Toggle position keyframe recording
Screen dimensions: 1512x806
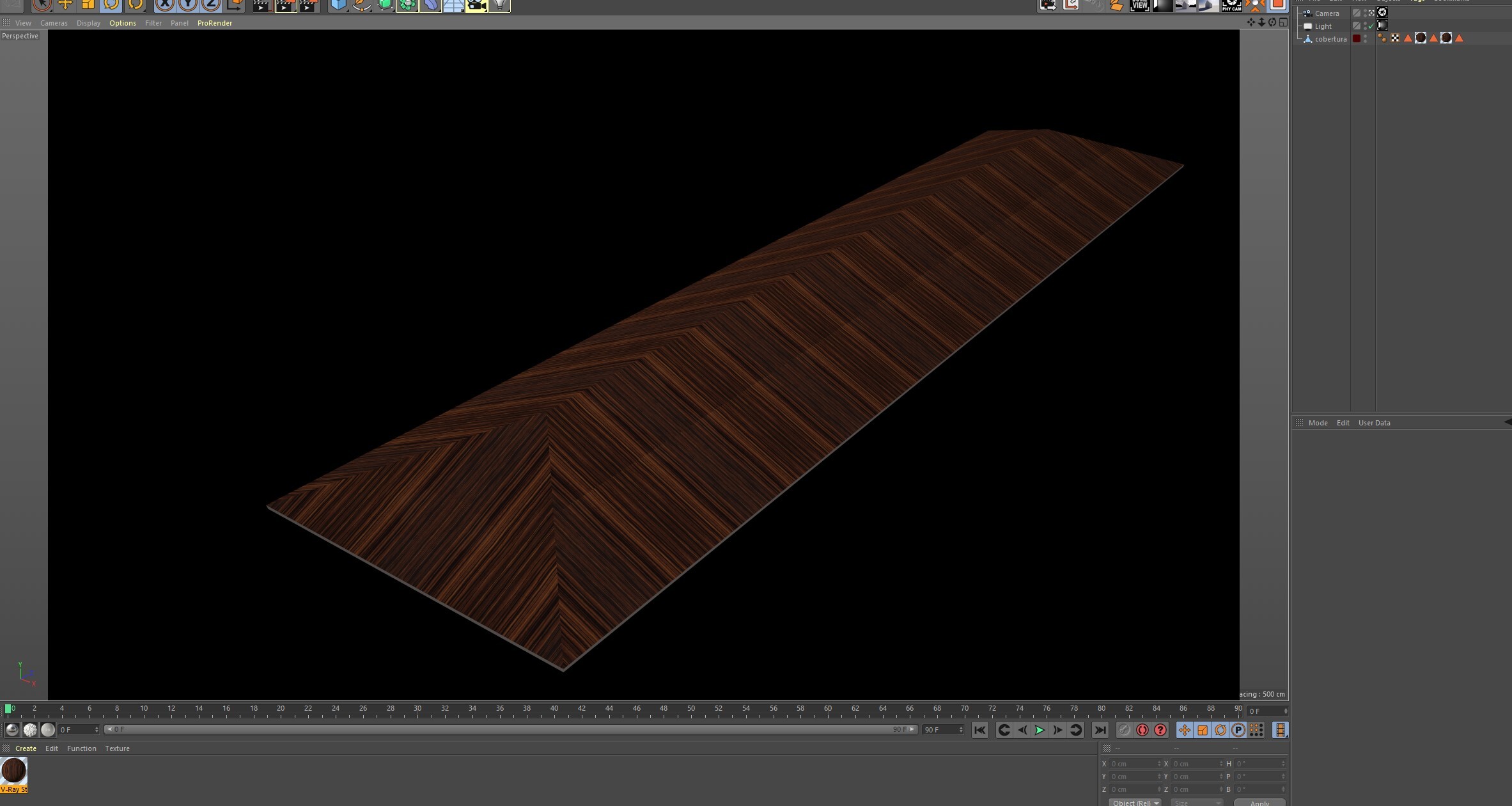(x=1184, y=730)
